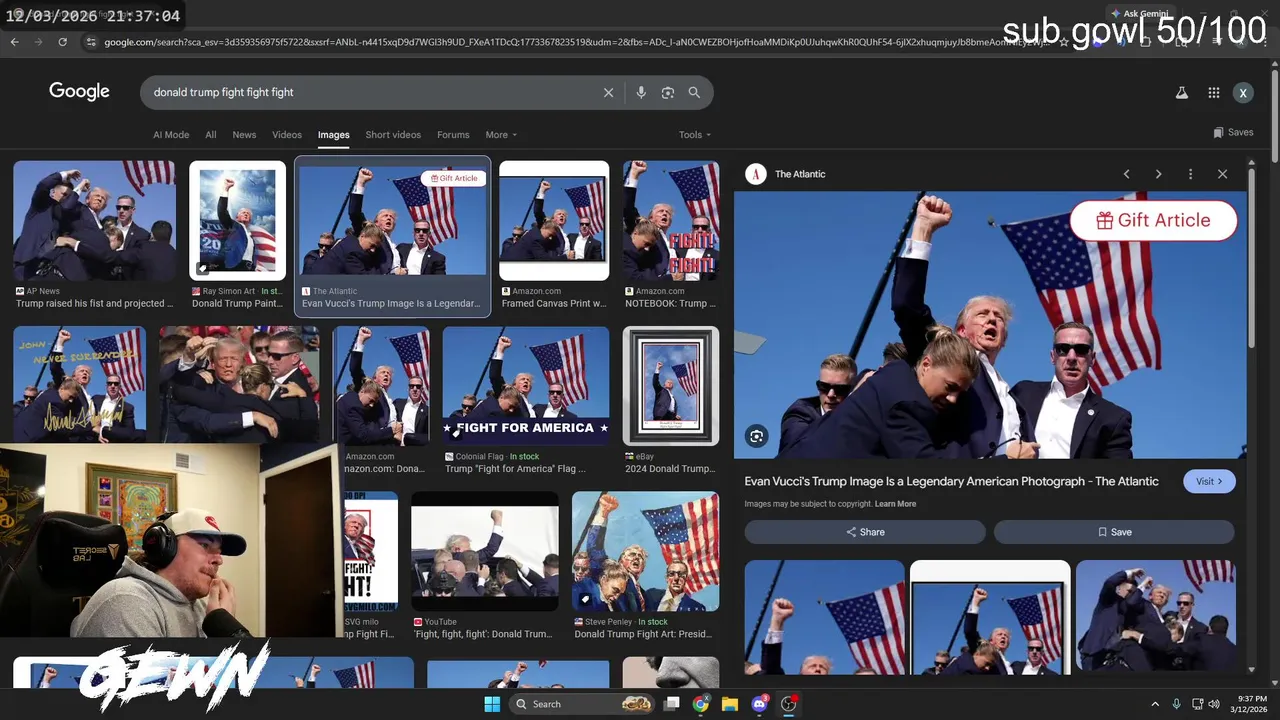Open Google account avatar X
1280x720 pixels.
click(x=1243, y=92)
